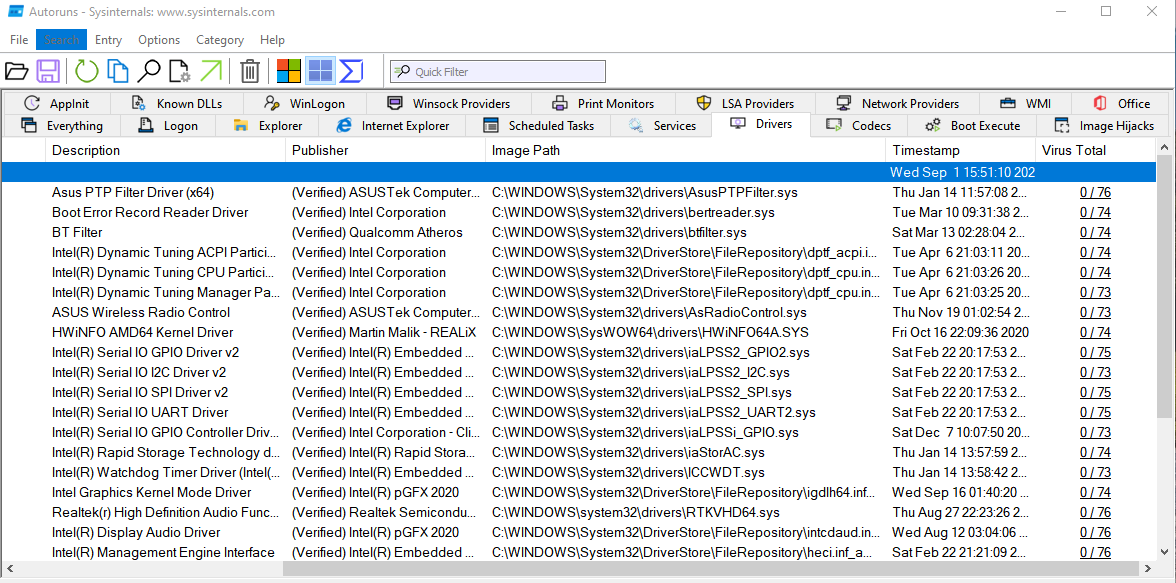Switch to the WinLogon tab

304,104
